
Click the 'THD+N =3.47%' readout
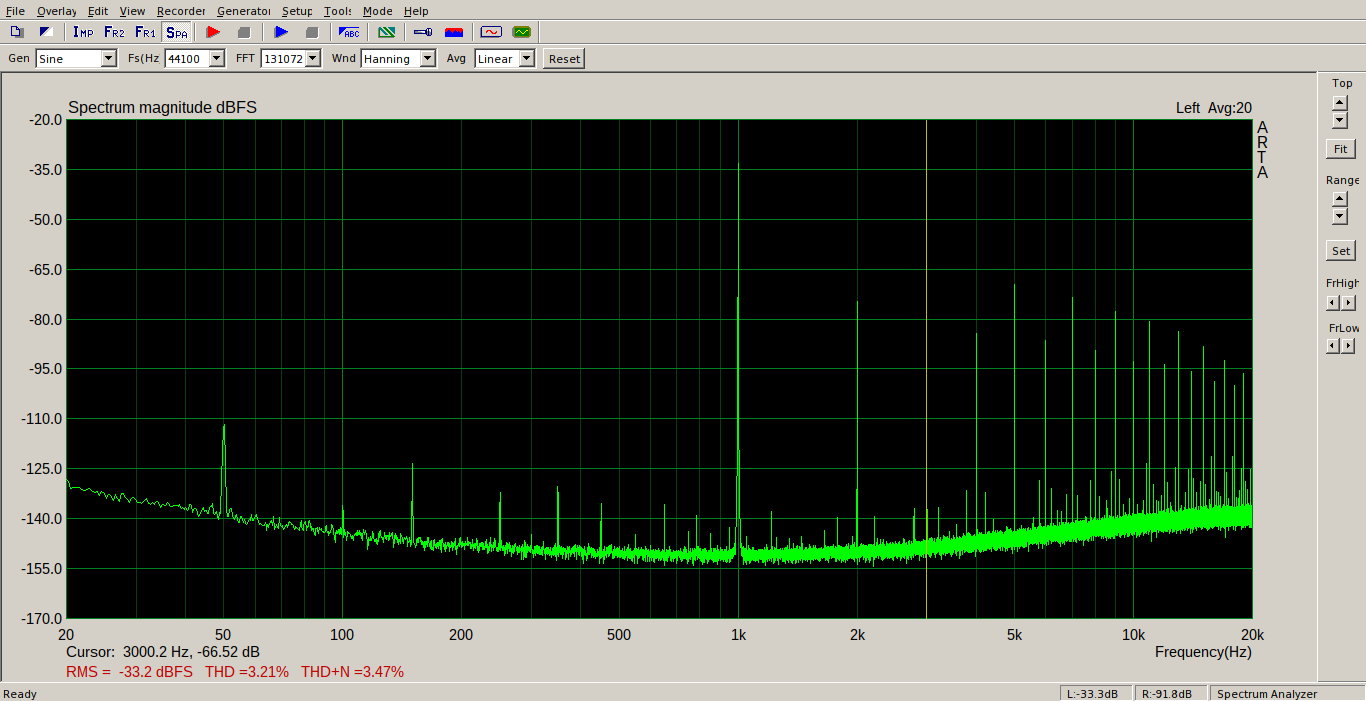[353, 672]
